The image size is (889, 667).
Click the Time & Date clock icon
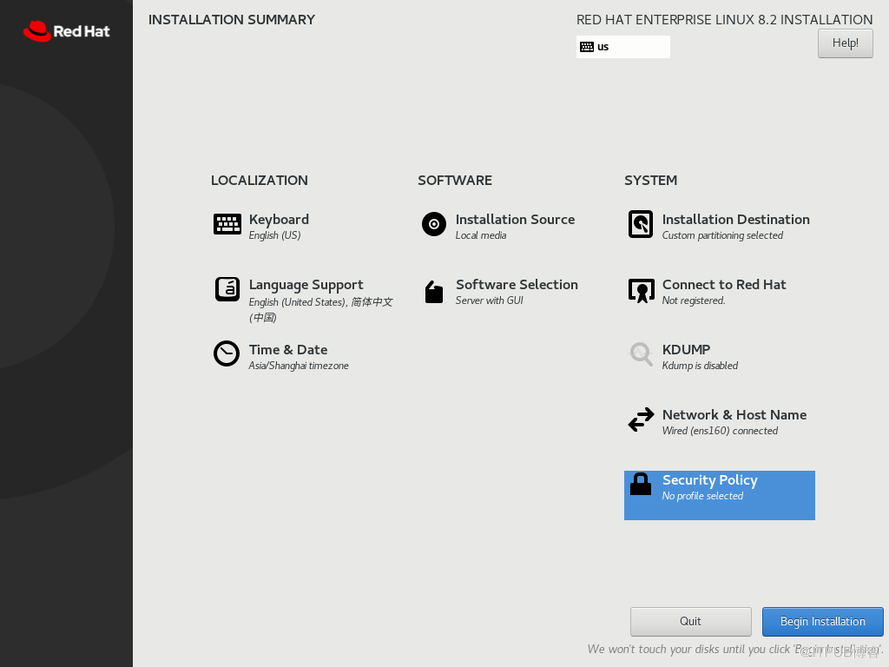(x=226, y=354)
